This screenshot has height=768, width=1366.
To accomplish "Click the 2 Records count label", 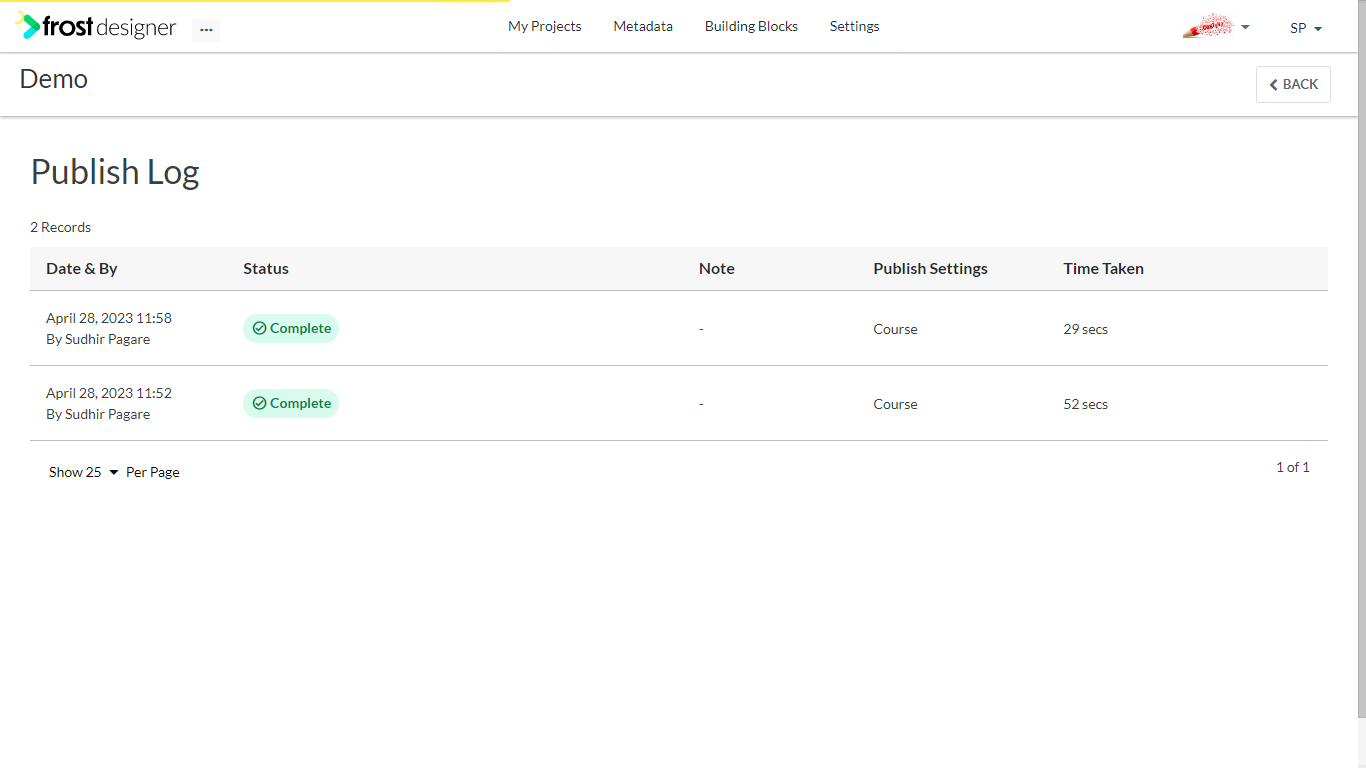I will [x=60, y=227].
